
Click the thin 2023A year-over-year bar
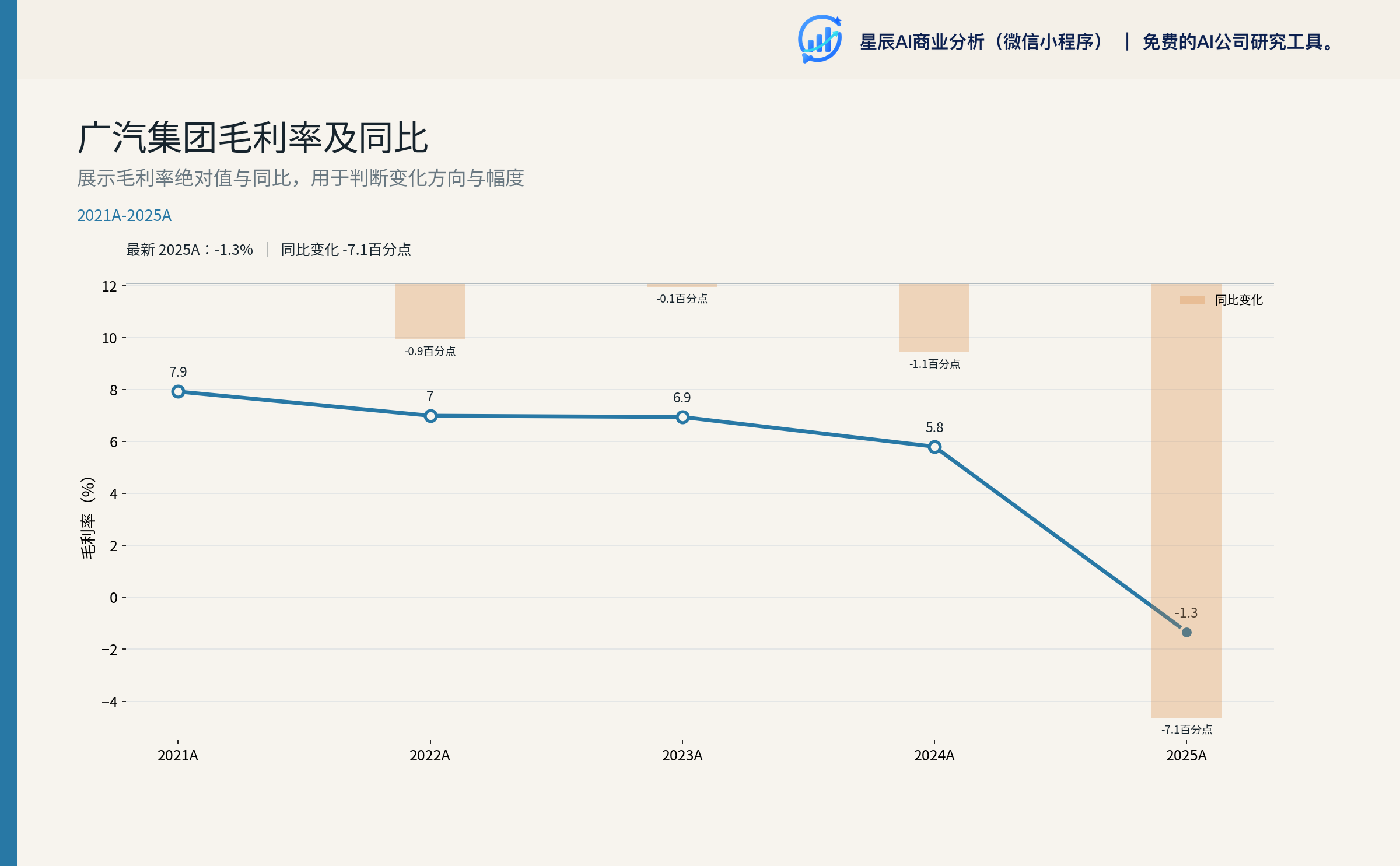pyautogui.click(x=682, y=285)
